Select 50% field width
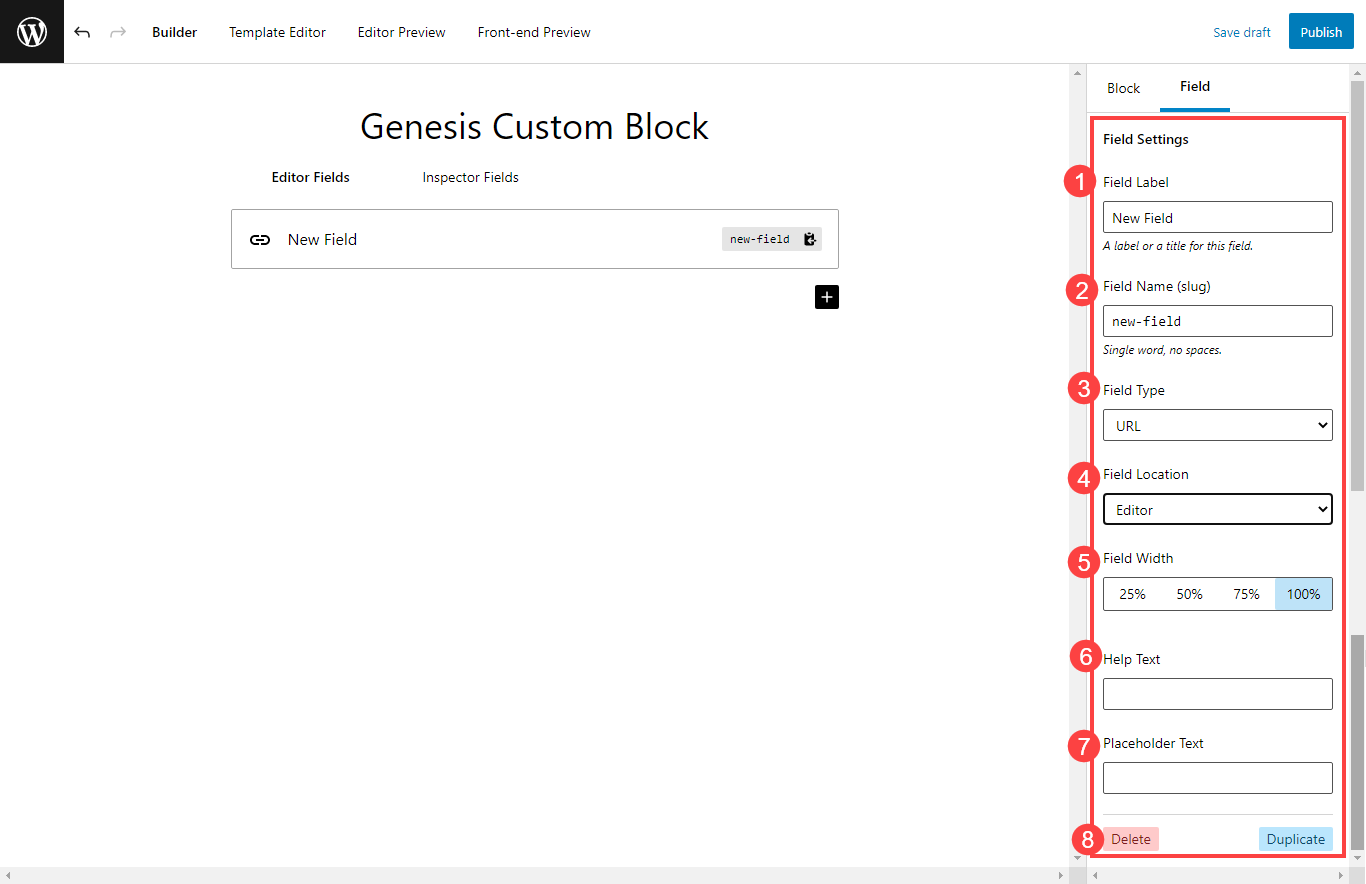Screen dimensions: 1366x884 1189,593
